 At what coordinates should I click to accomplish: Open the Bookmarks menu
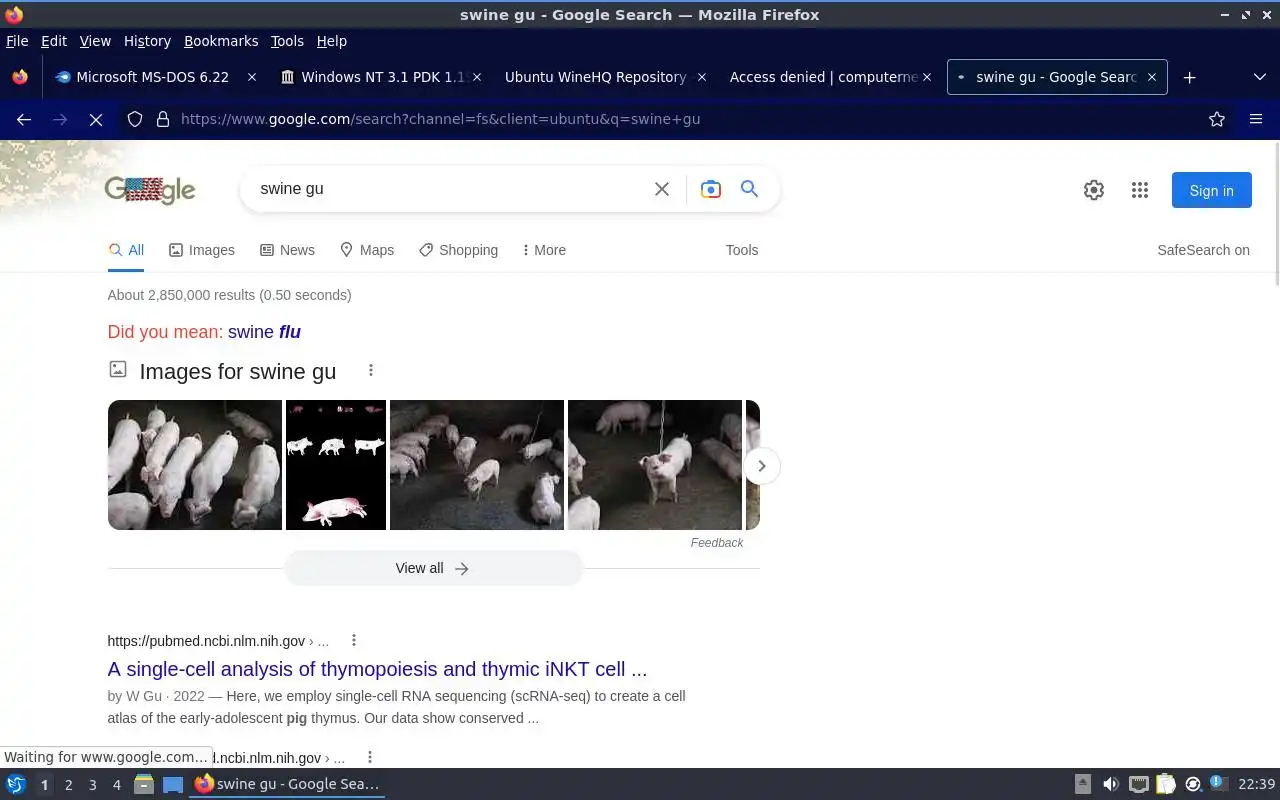(x=221, y=41)
